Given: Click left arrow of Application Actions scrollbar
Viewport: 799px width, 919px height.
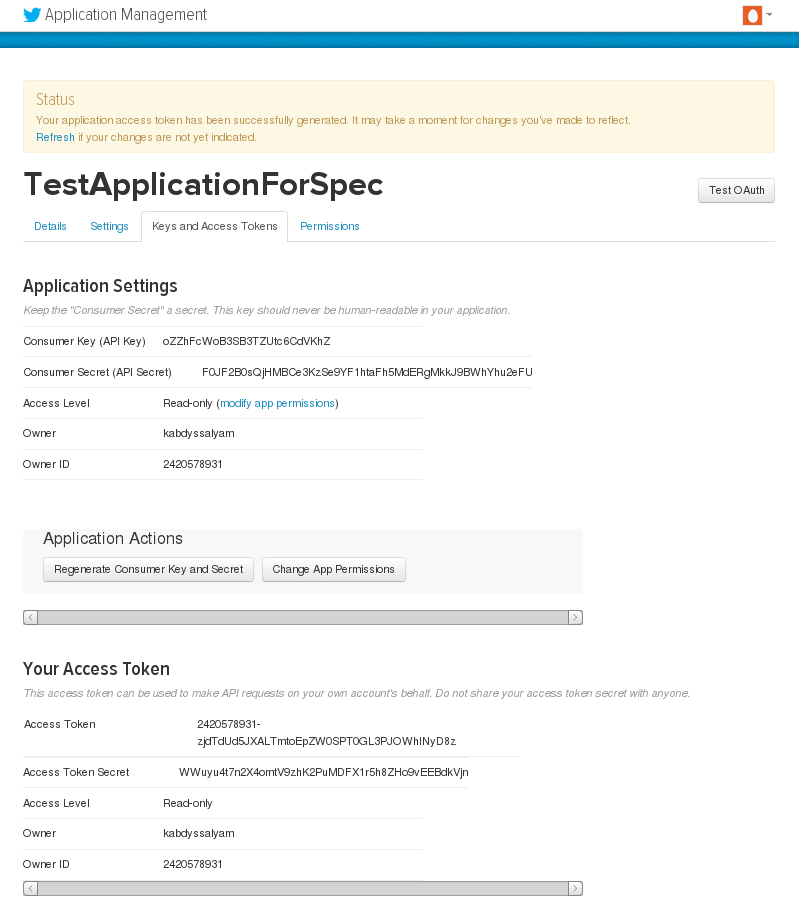Looking at the screenshot, I should tap(31, 618).
